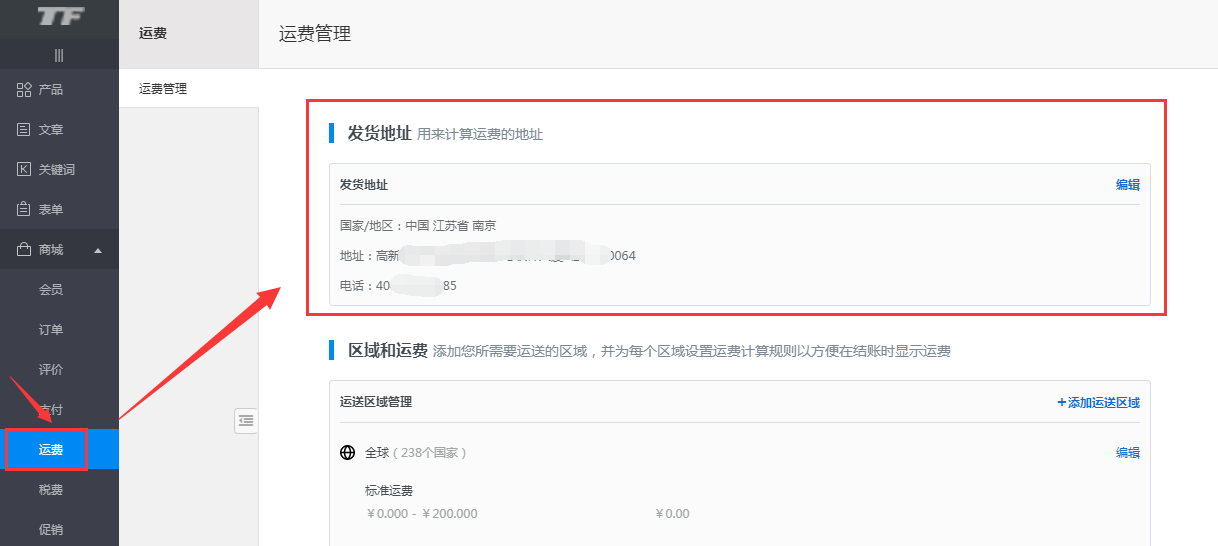Click the globe icon beside 全球

[x=348, y=453]
